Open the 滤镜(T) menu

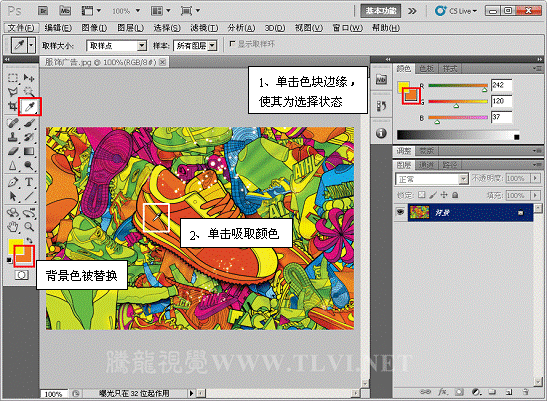click(x=204, y=28)
